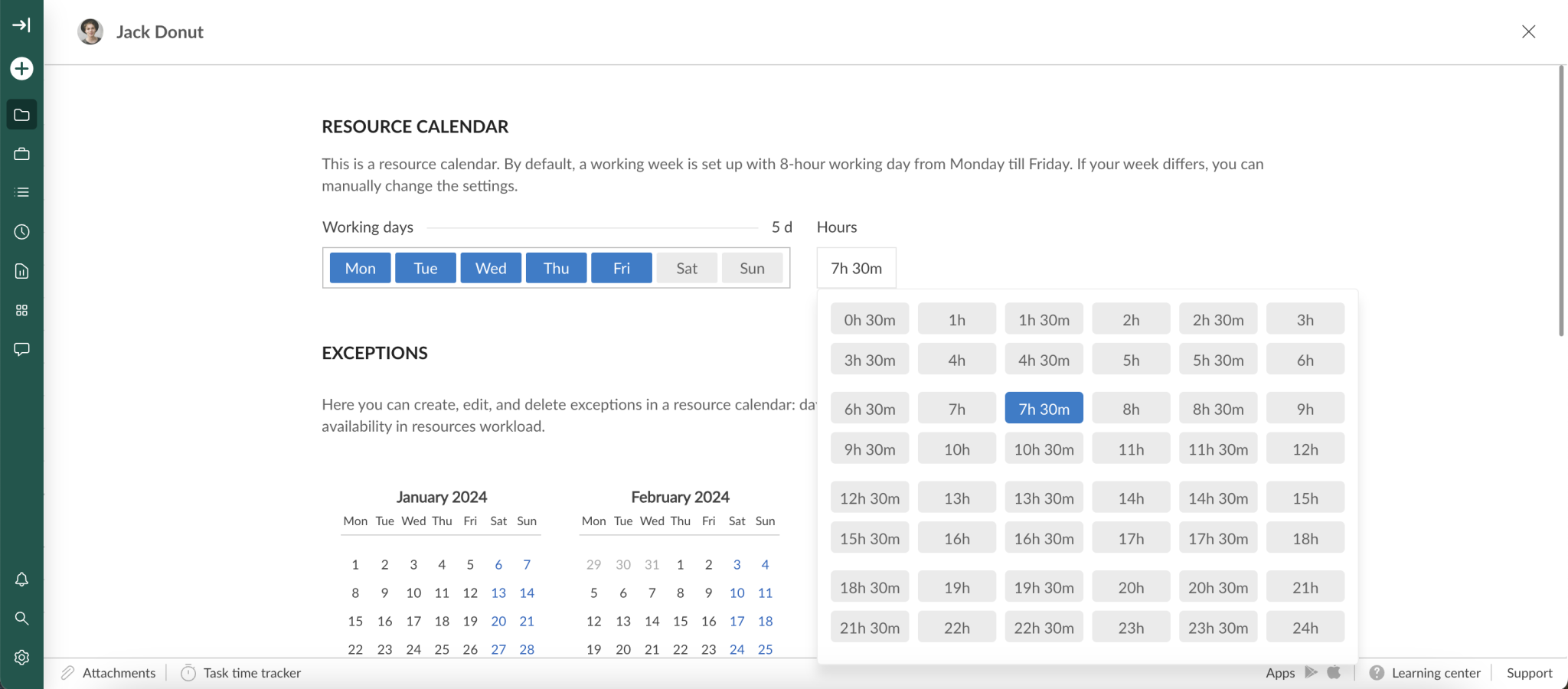Click the Apple app store icon

1334,672
